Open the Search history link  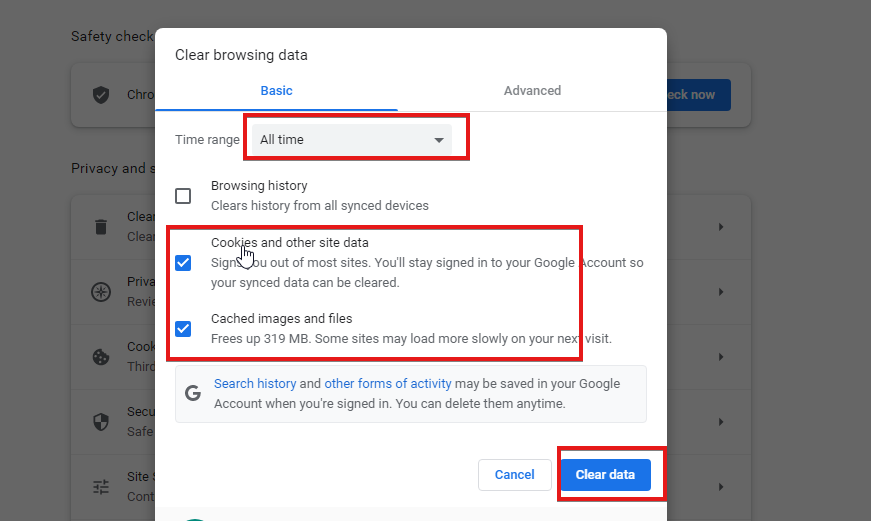(x=255, y=384)
